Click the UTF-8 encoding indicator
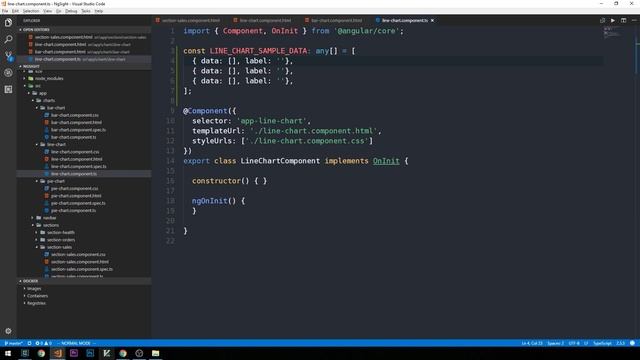 (573, 343)
